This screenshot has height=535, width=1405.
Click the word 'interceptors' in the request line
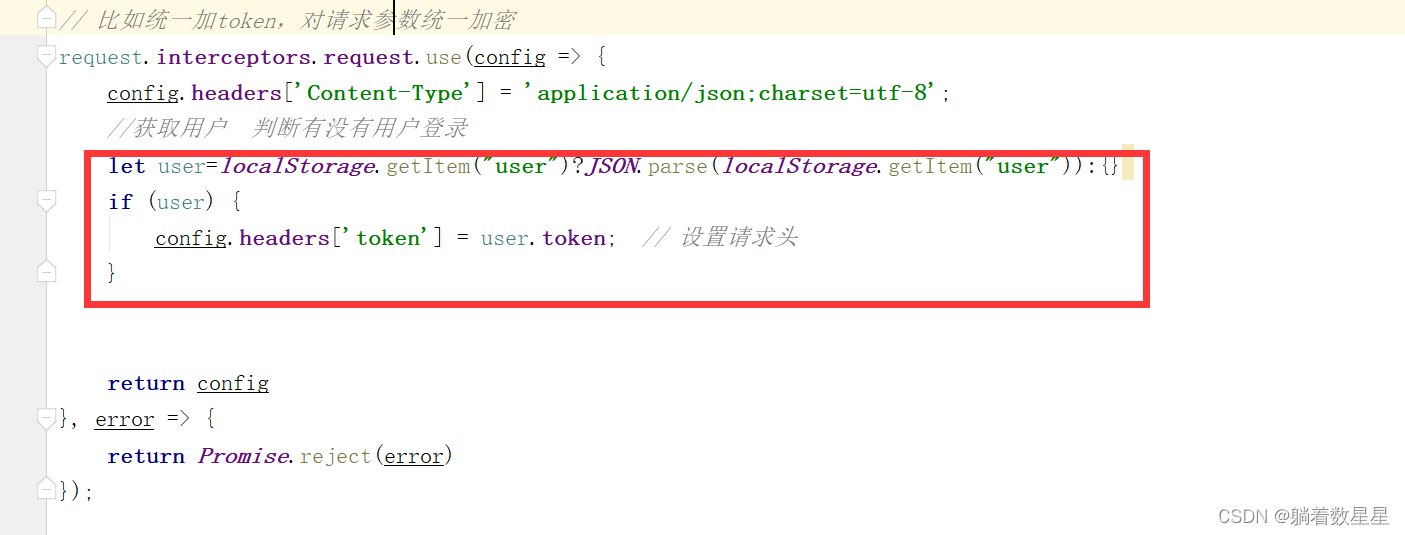(x=234, y=57)
